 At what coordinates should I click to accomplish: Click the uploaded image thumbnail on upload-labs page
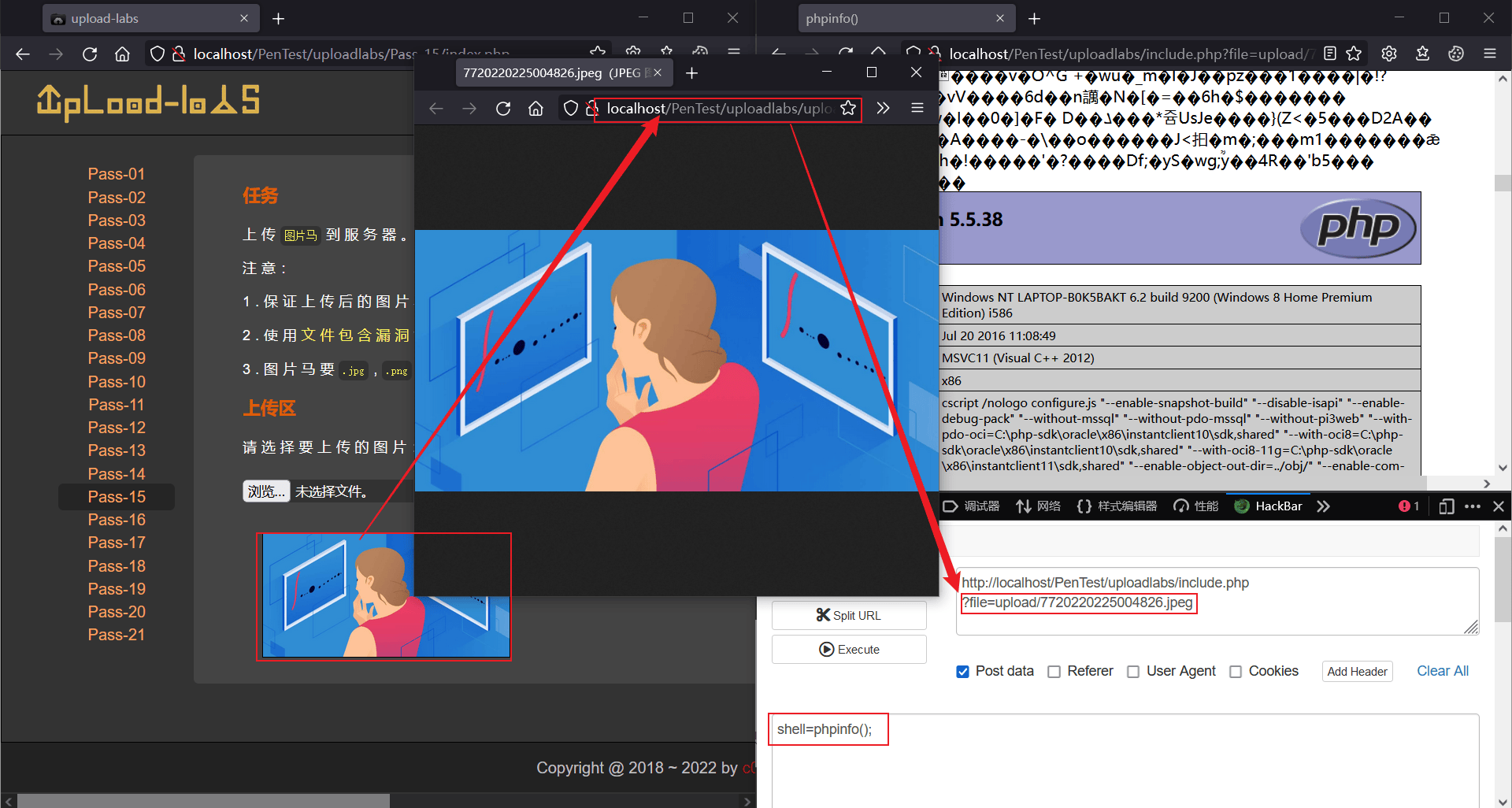coord(384,596)
